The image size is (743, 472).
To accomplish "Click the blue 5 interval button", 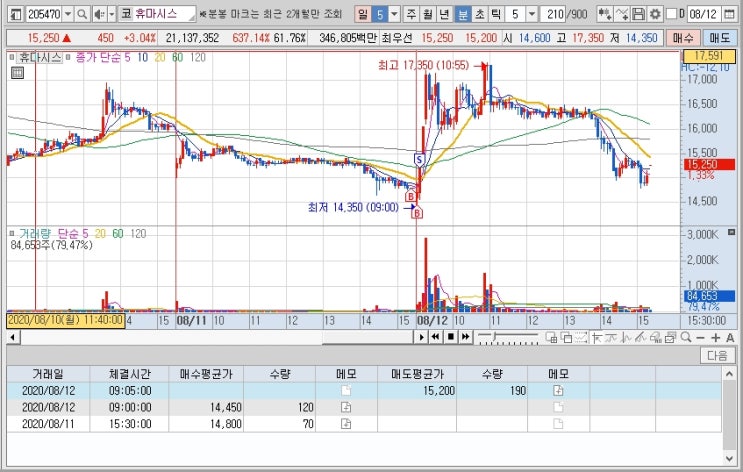I will (x=380, y=14).
